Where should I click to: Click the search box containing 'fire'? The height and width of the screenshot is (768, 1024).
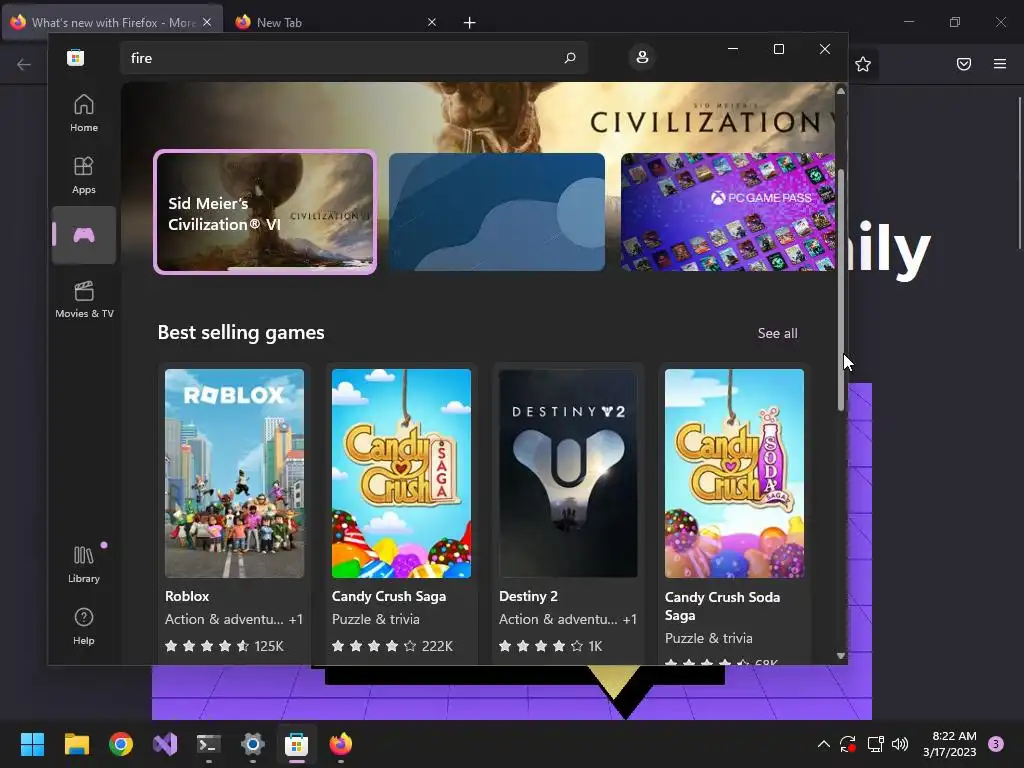[x=353, y=57]
